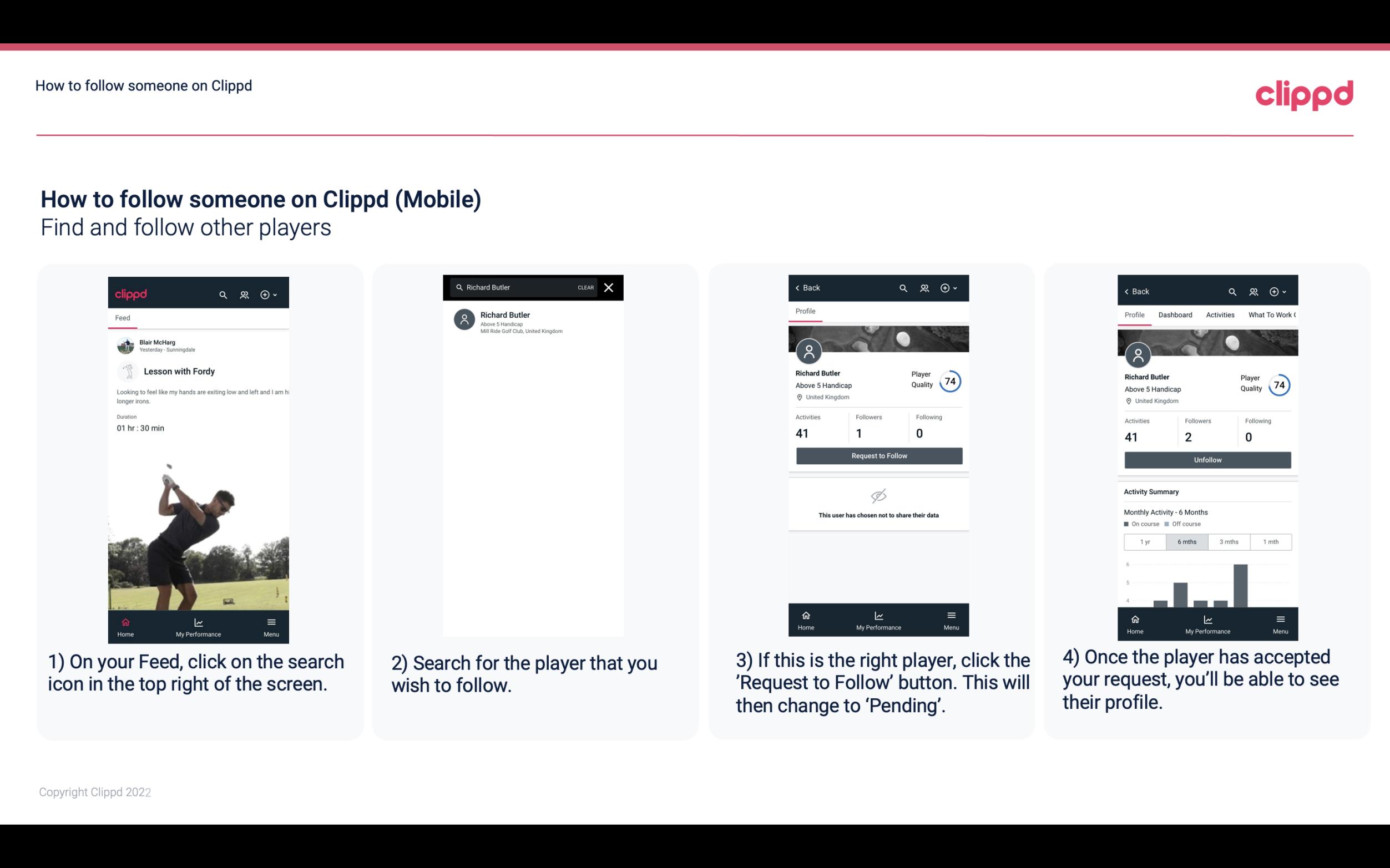Select the Dashboard tab on player page
Image resolution: width=1390 pixels, height=868 pixels.
1175,314
